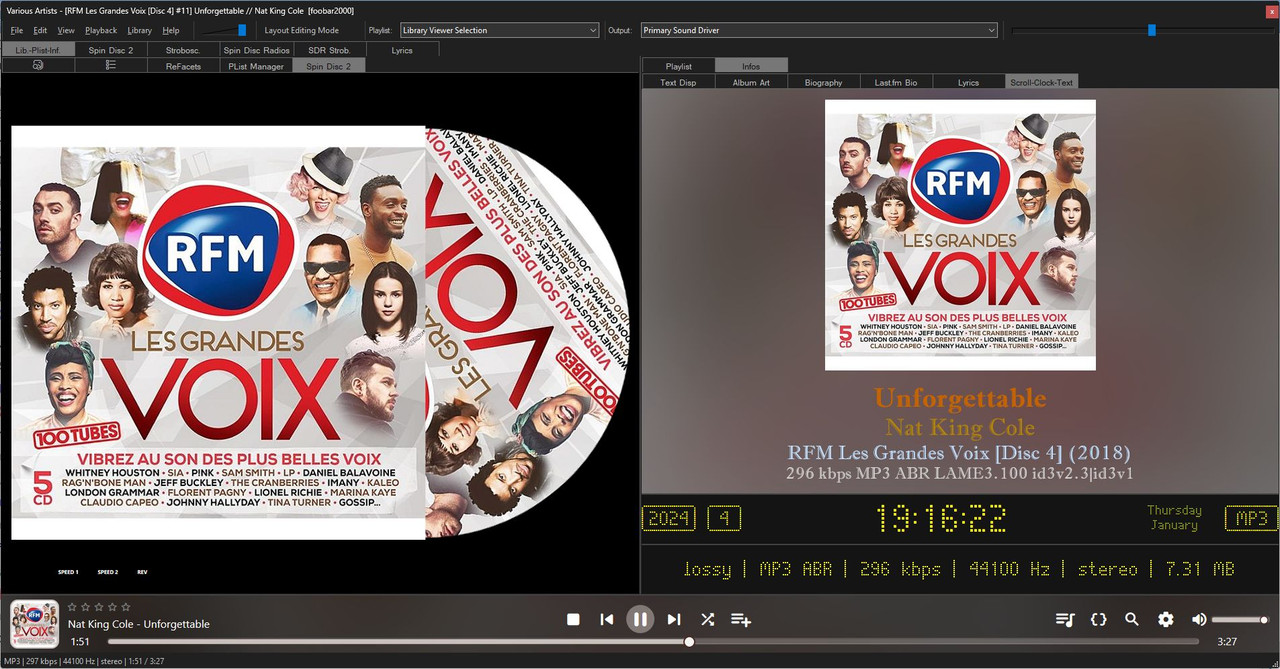The height and width of the screenshot is (669, 1280).
Task: Switch to top-row Spin Disc 2 tab
Action: coord(111,49)
